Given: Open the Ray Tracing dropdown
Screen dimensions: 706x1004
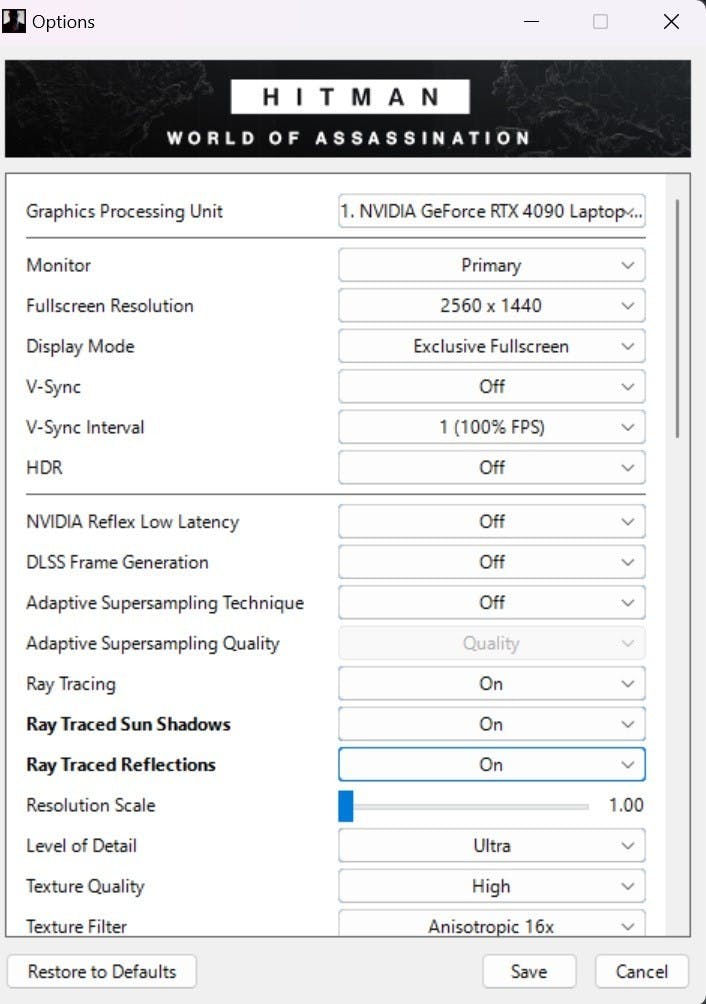Looking at the screenshot, I should coord(492,683).
